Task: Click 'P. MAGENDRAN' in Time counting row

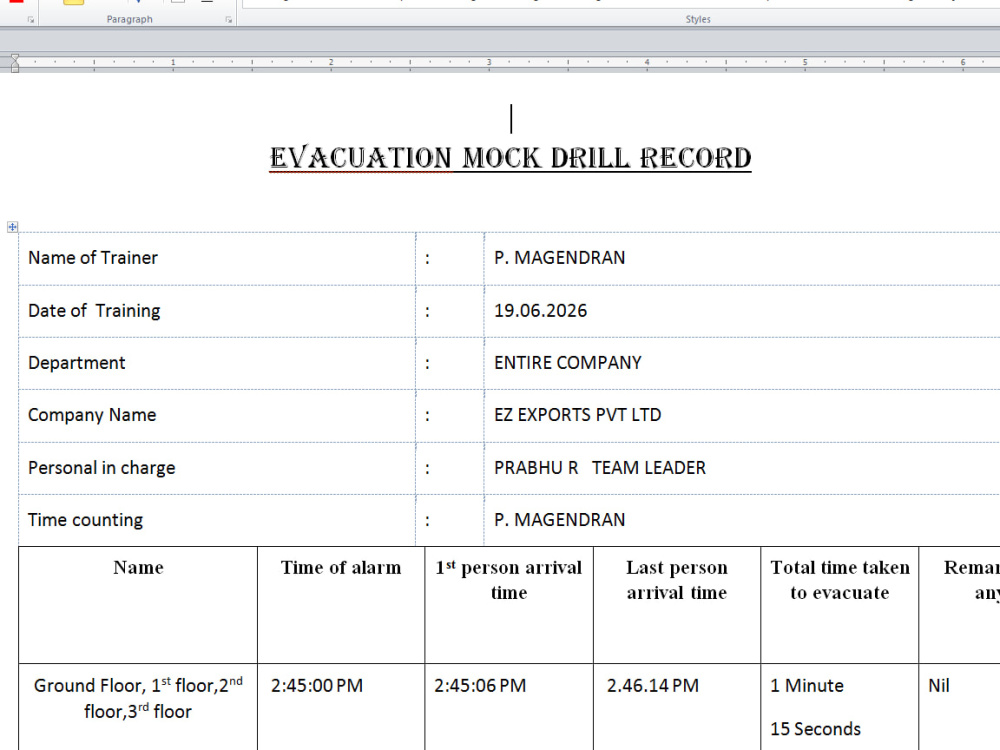Action: tap(559, 520)
